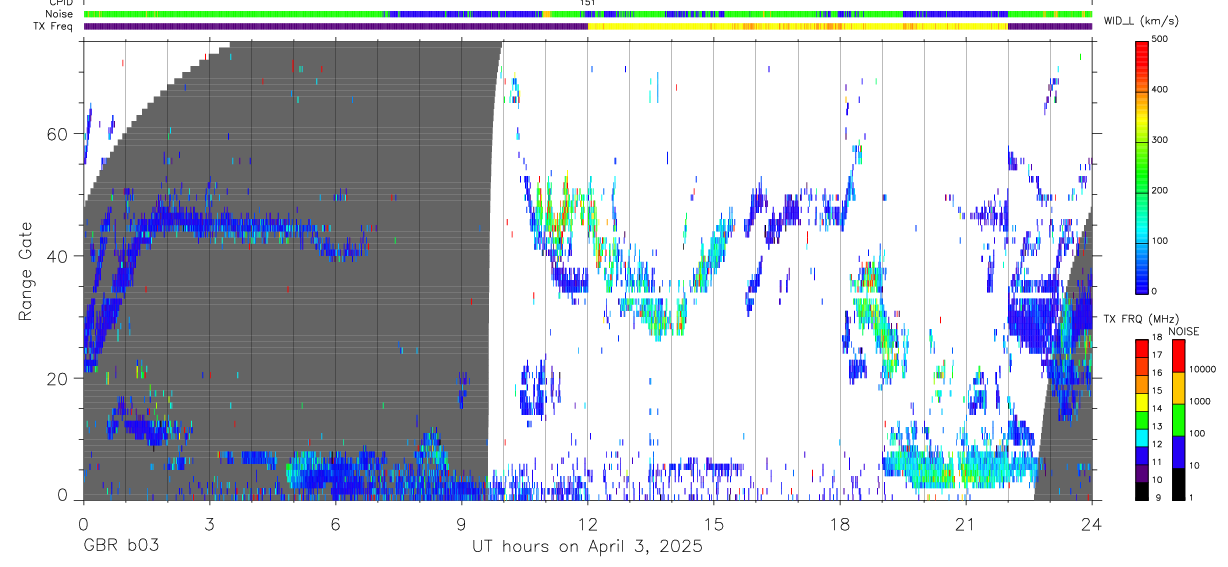The width and height of the screenshot is (1228, 567).
Task: Click the TX Freq status strip above the plot
Action: 587,26
